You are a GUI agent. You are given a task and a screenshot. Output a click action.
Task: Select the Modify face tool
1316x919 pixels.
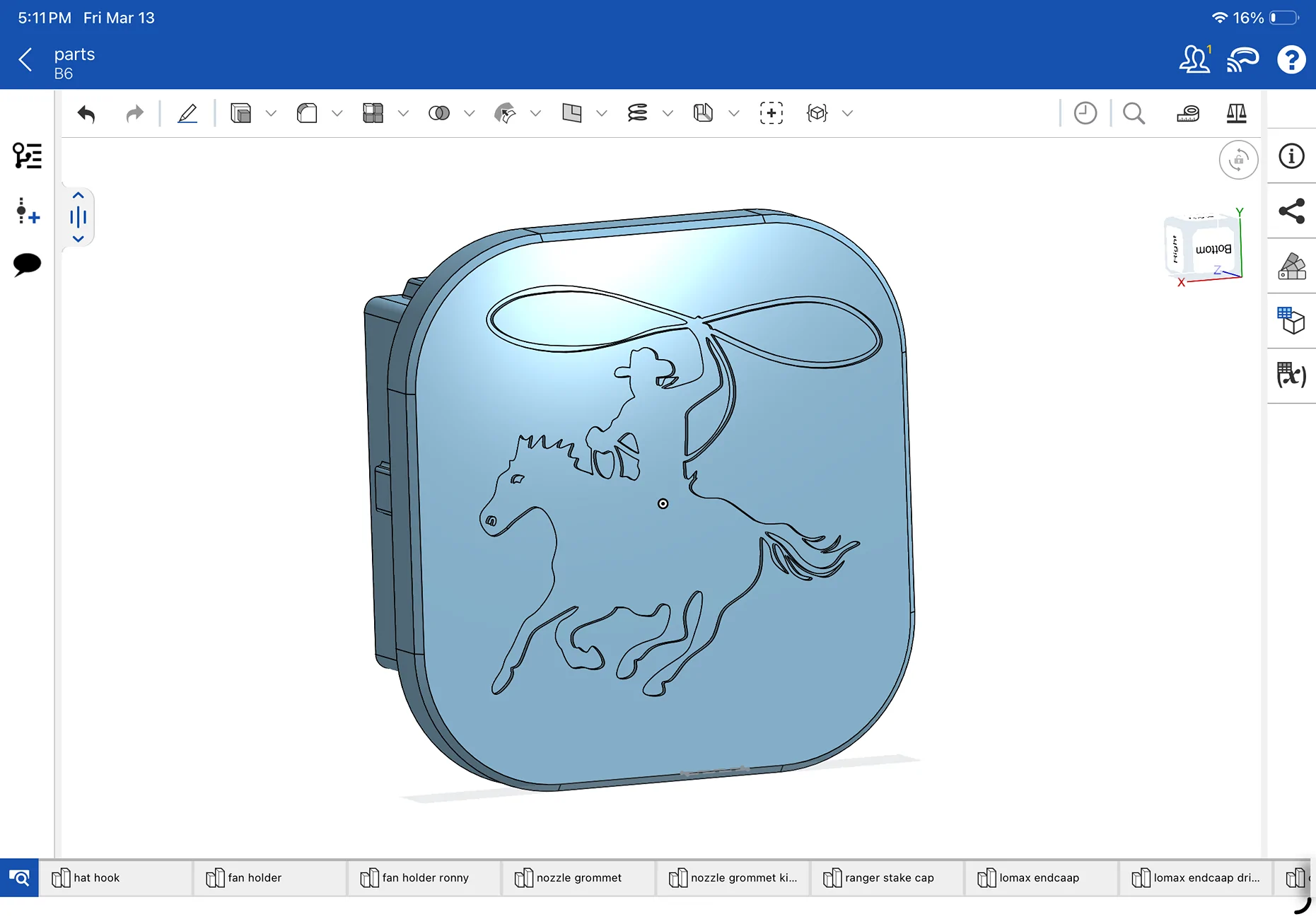[x=505, y=113]
